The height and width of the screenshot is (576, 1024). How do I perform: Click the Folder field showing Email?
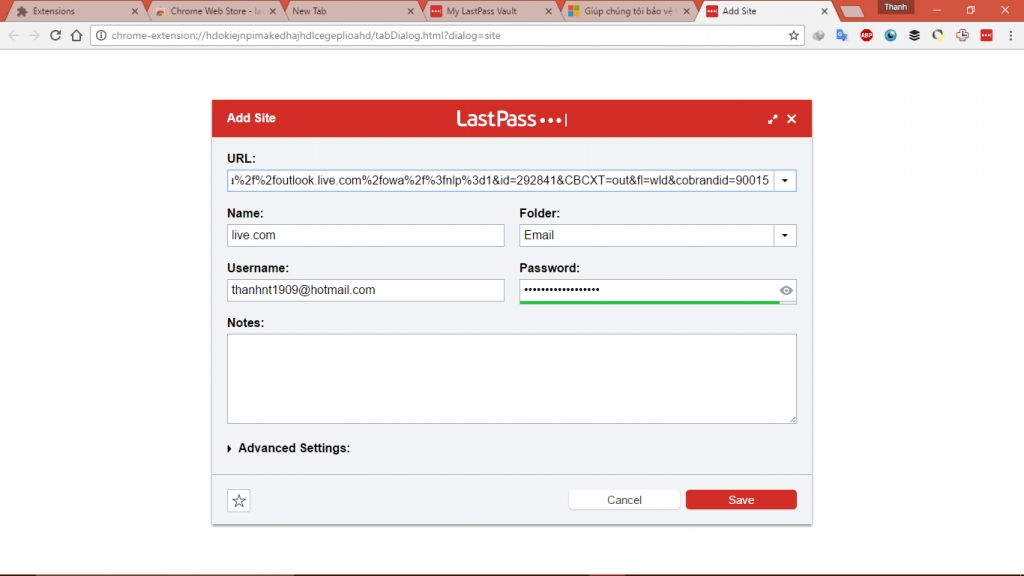tap(647, 236)
